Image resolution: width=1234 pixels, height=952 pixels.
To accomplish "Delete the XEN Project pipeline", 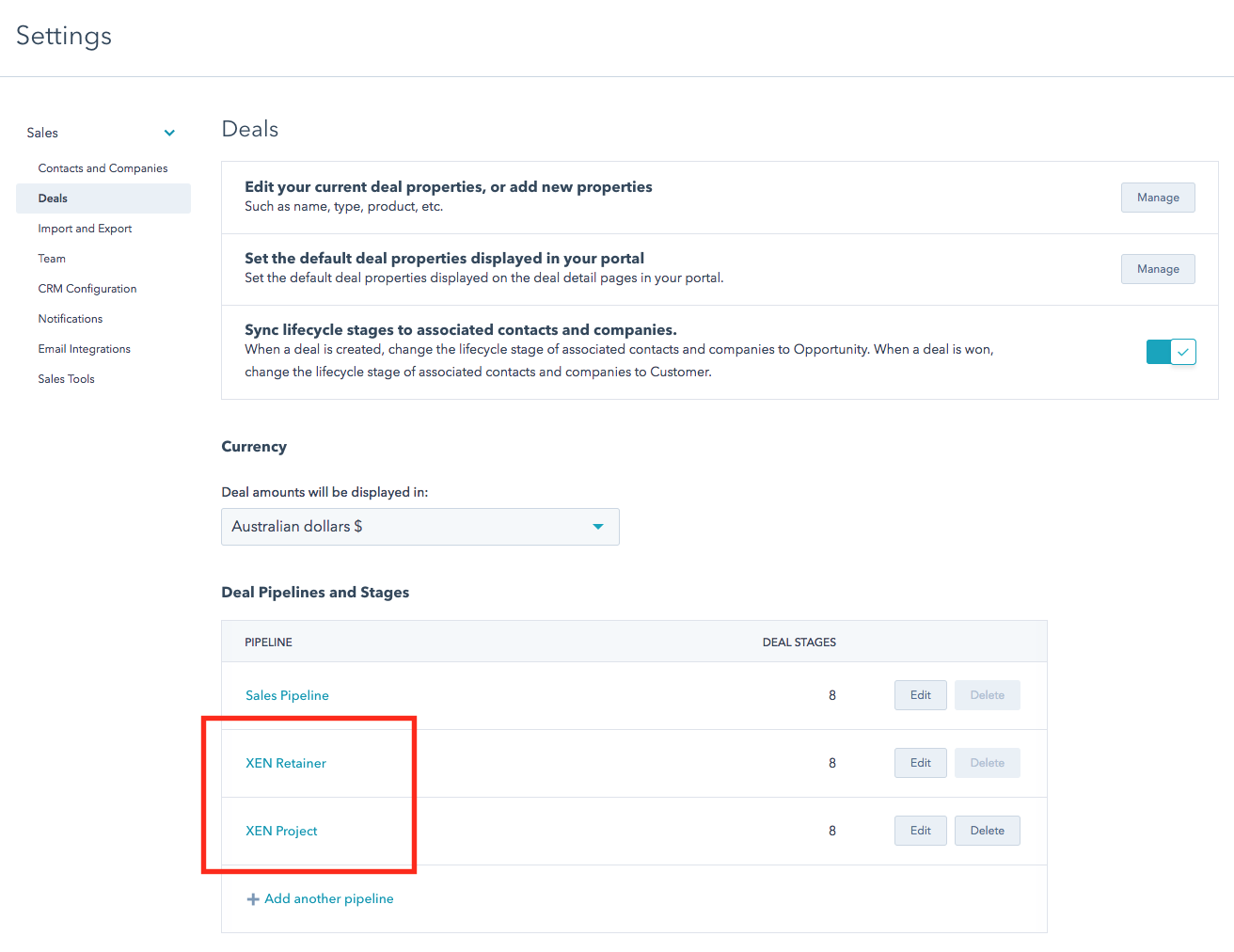I will (x=987, y=830).
